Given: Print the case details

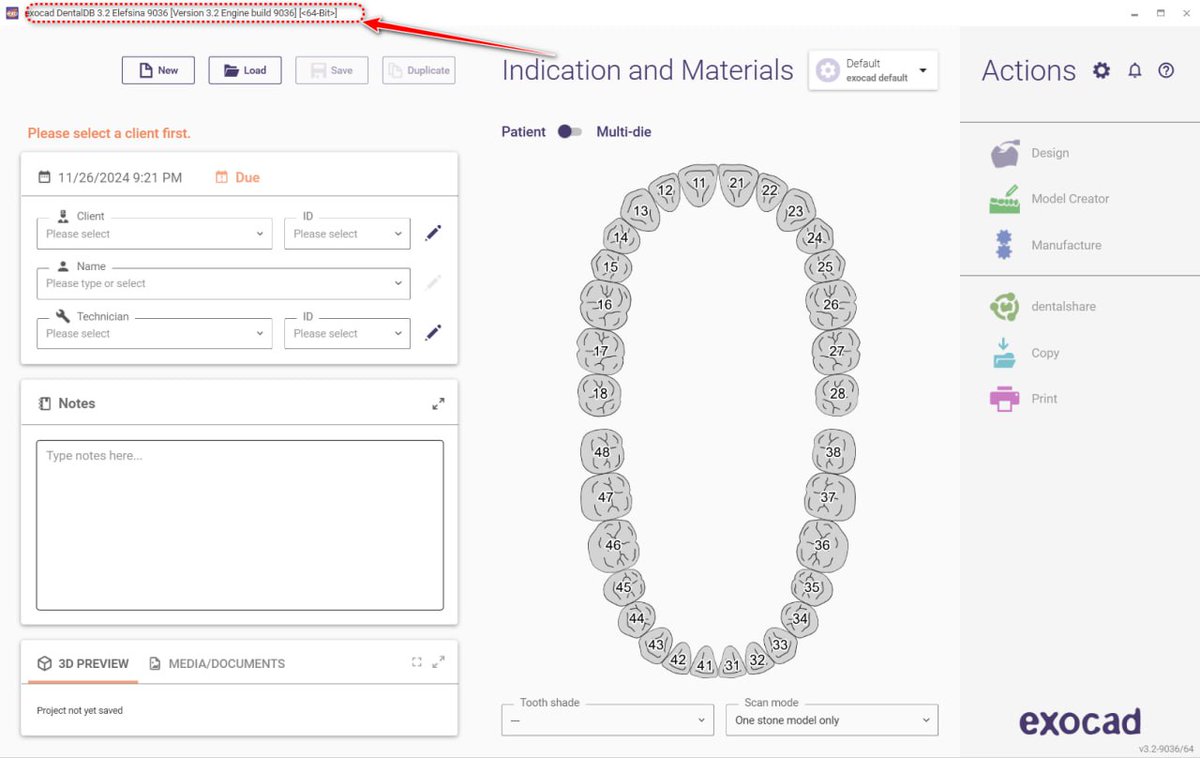Looking at the screenshot, I should [x=1044, y=398].
